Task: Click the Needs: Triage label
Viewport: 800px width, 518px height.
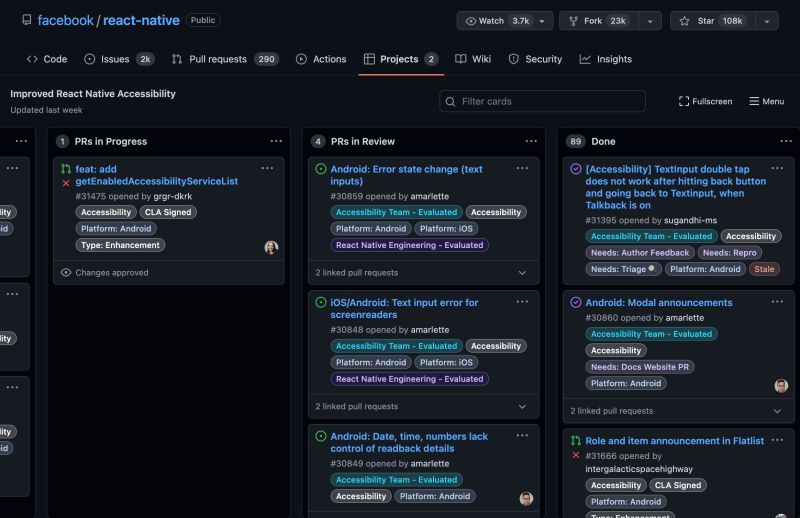Action: coord(623,269)
